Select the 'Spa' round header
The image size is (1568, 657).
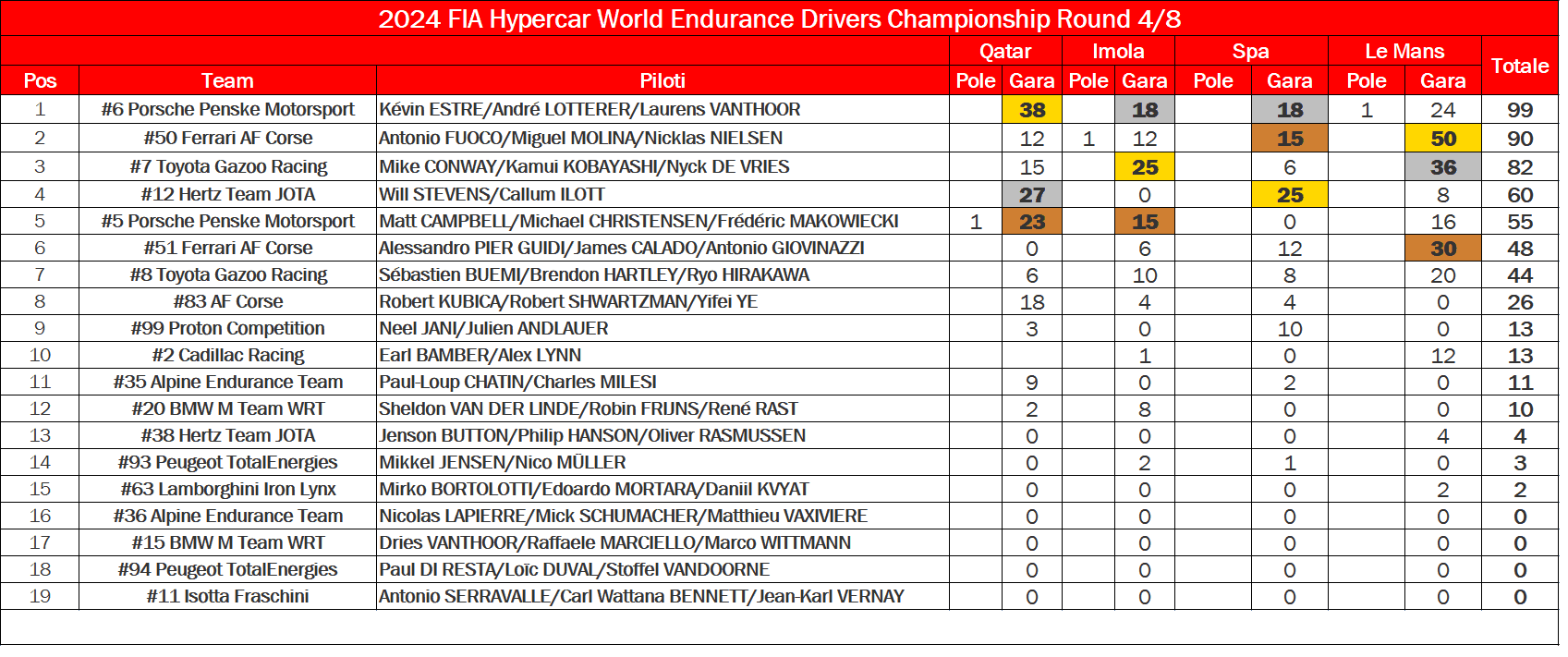(x=1250, y=52)
